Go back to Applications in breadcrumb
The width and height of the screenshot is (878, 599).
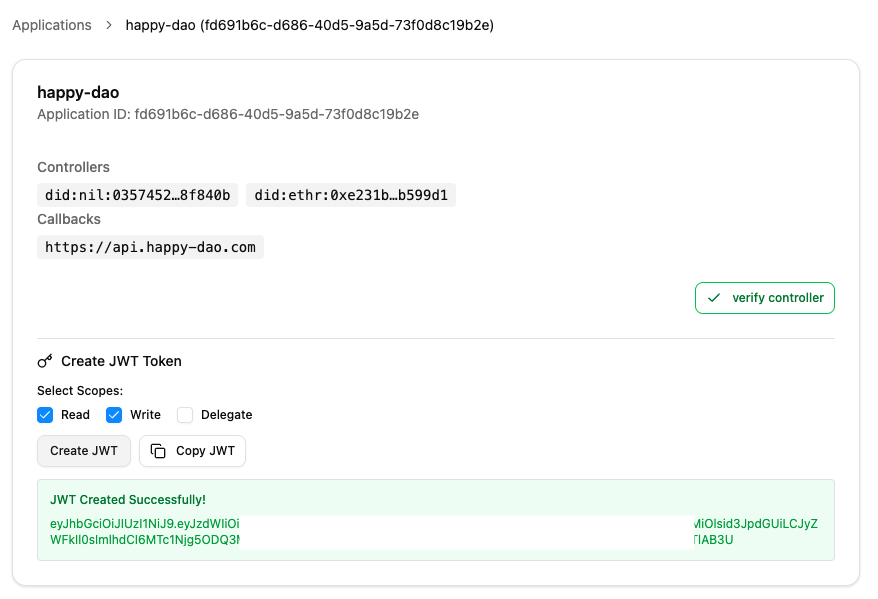click(x=52, y=25)
